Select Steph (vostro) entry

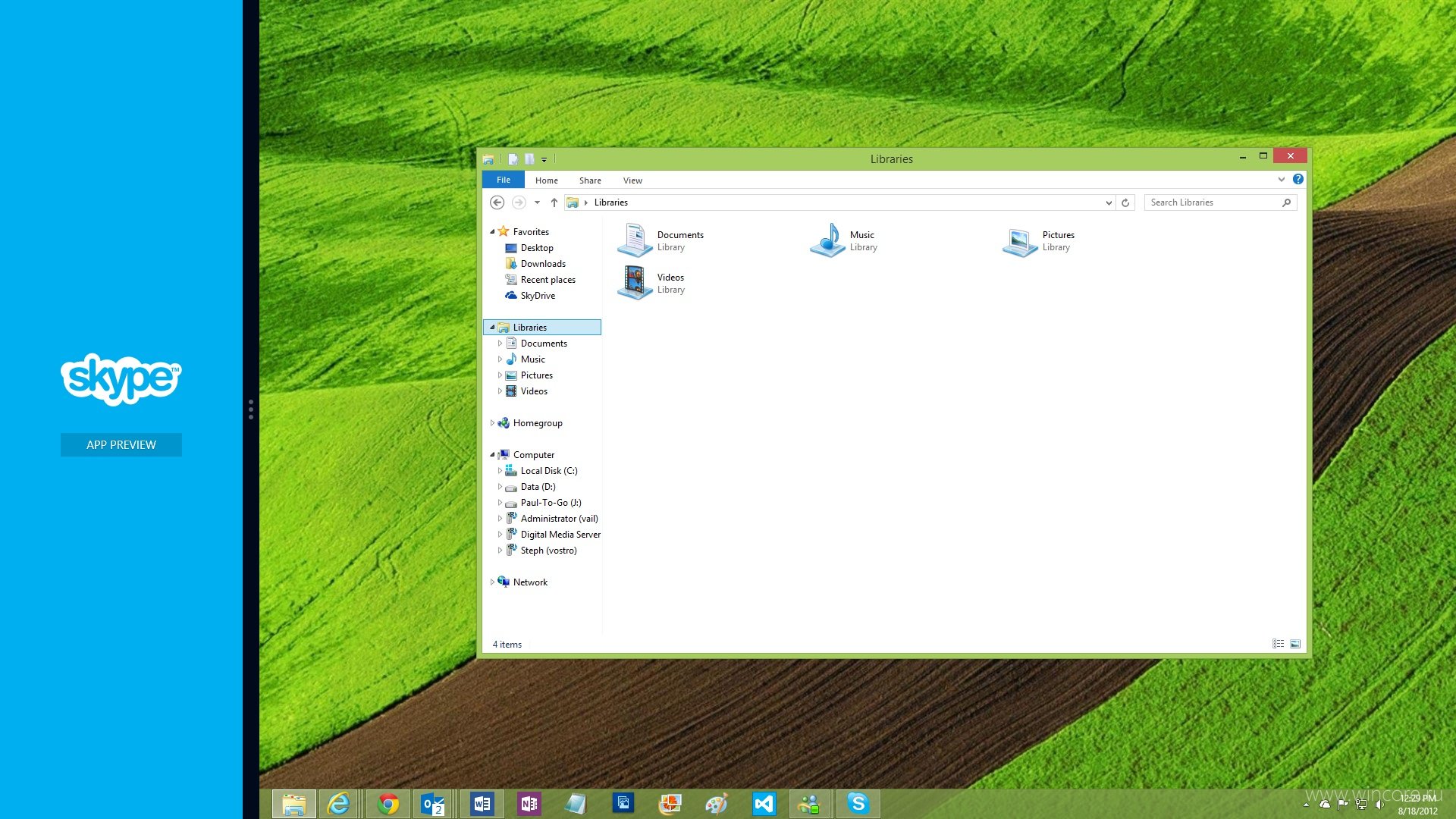click(548, 551)
